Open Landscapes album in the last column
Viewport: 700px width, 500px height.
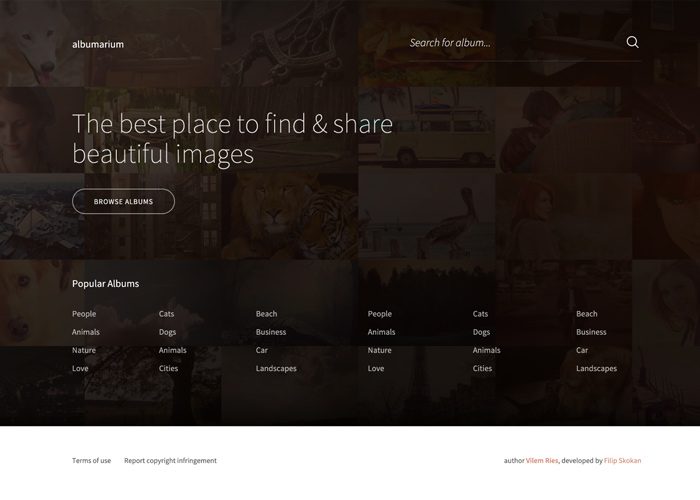click(x=596, y=368)
